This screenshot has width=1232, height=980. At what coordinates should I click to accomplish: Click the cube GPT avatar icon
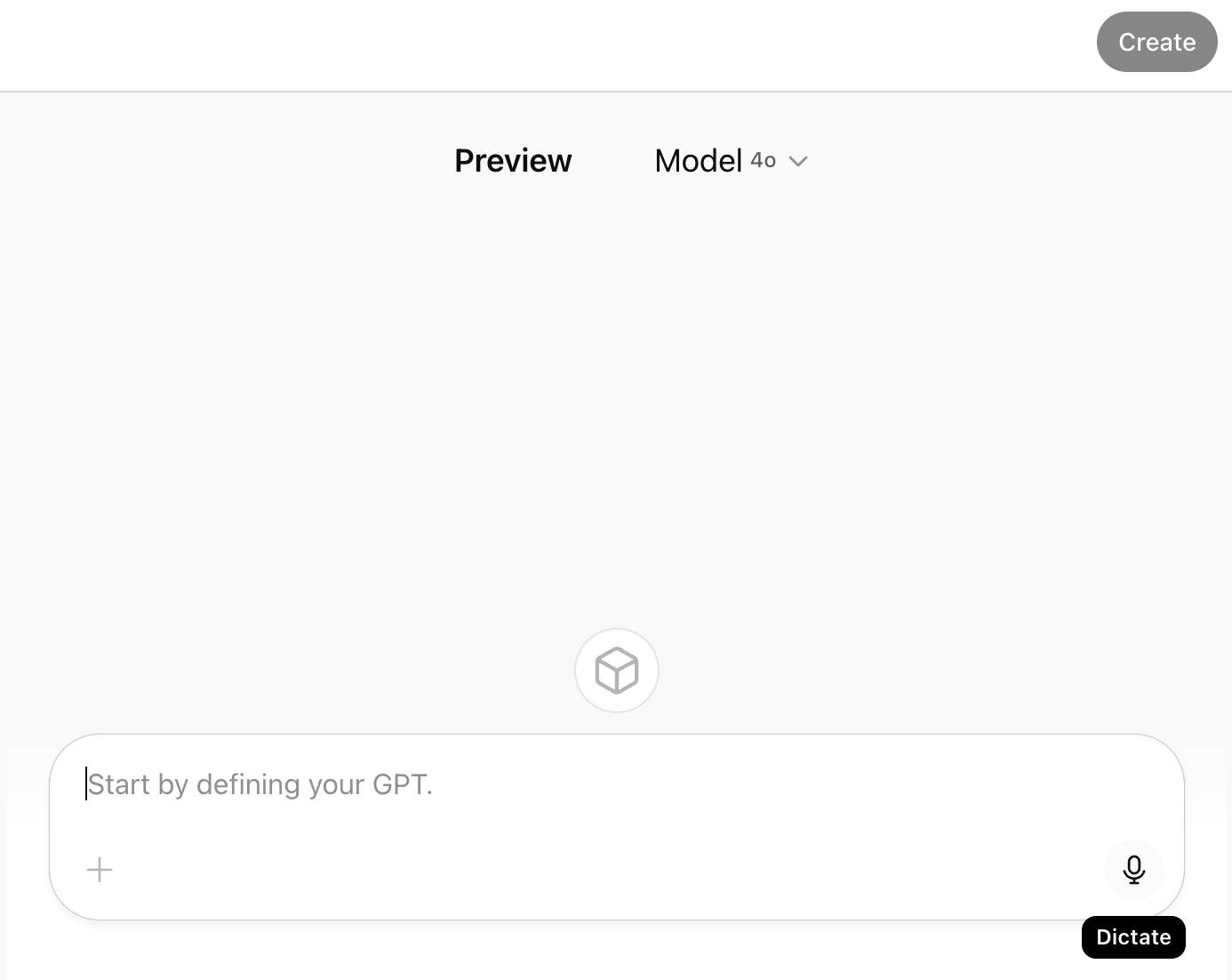tap(617, 671)
